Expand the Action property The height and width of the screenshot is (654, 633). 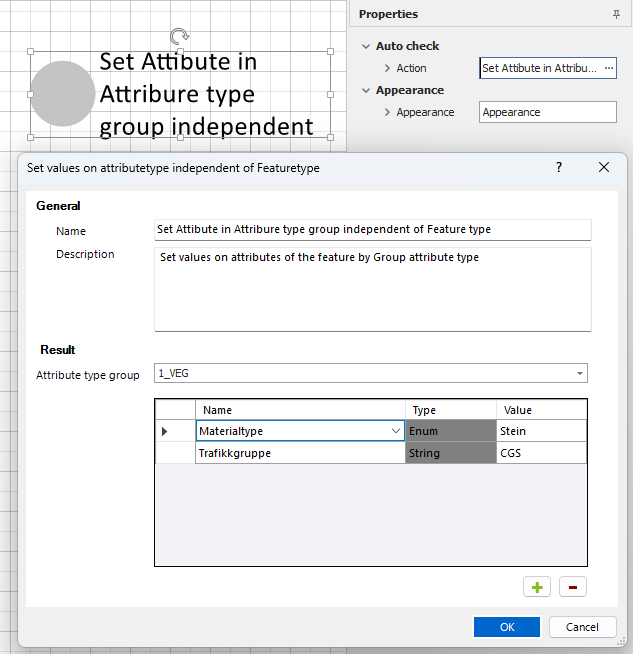387,68
